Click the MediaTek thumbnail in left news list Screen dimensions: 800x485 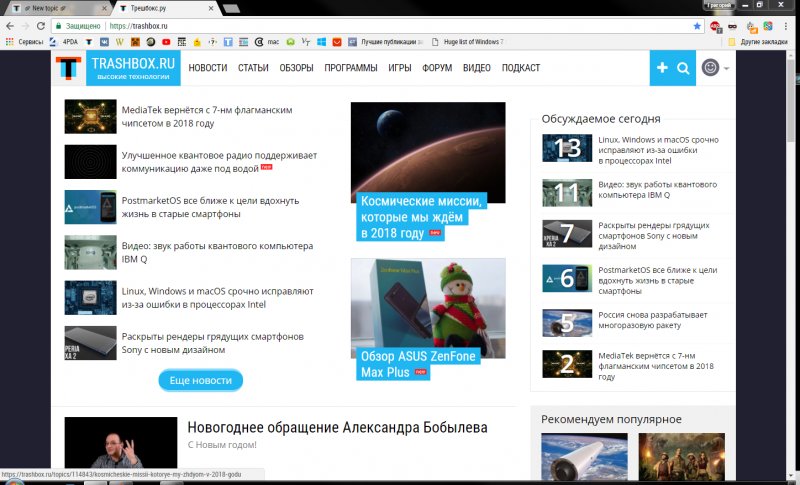pos(90,116)
